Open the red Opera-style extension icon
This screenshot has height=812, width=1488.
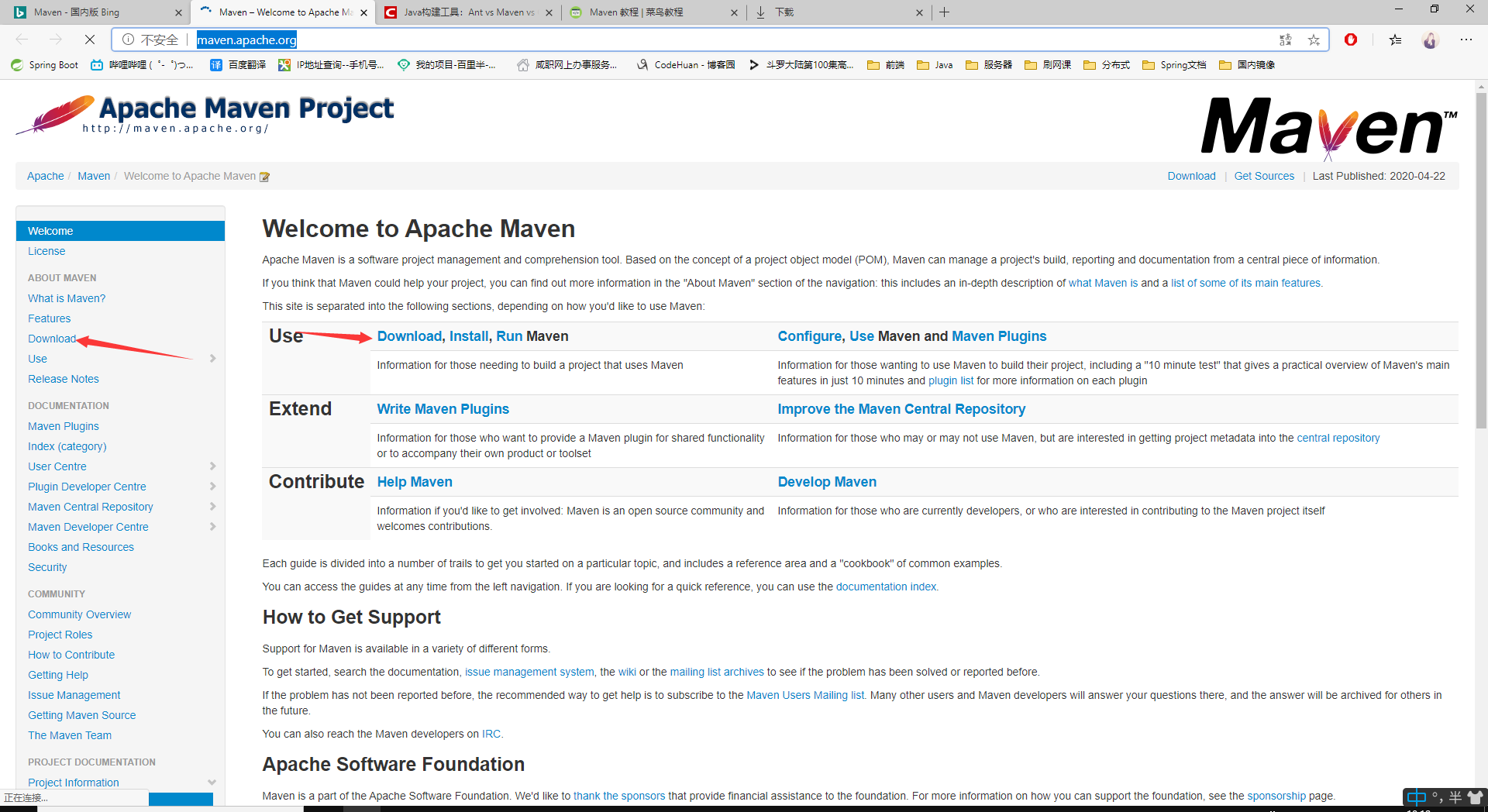click(x=1351, y=40)
